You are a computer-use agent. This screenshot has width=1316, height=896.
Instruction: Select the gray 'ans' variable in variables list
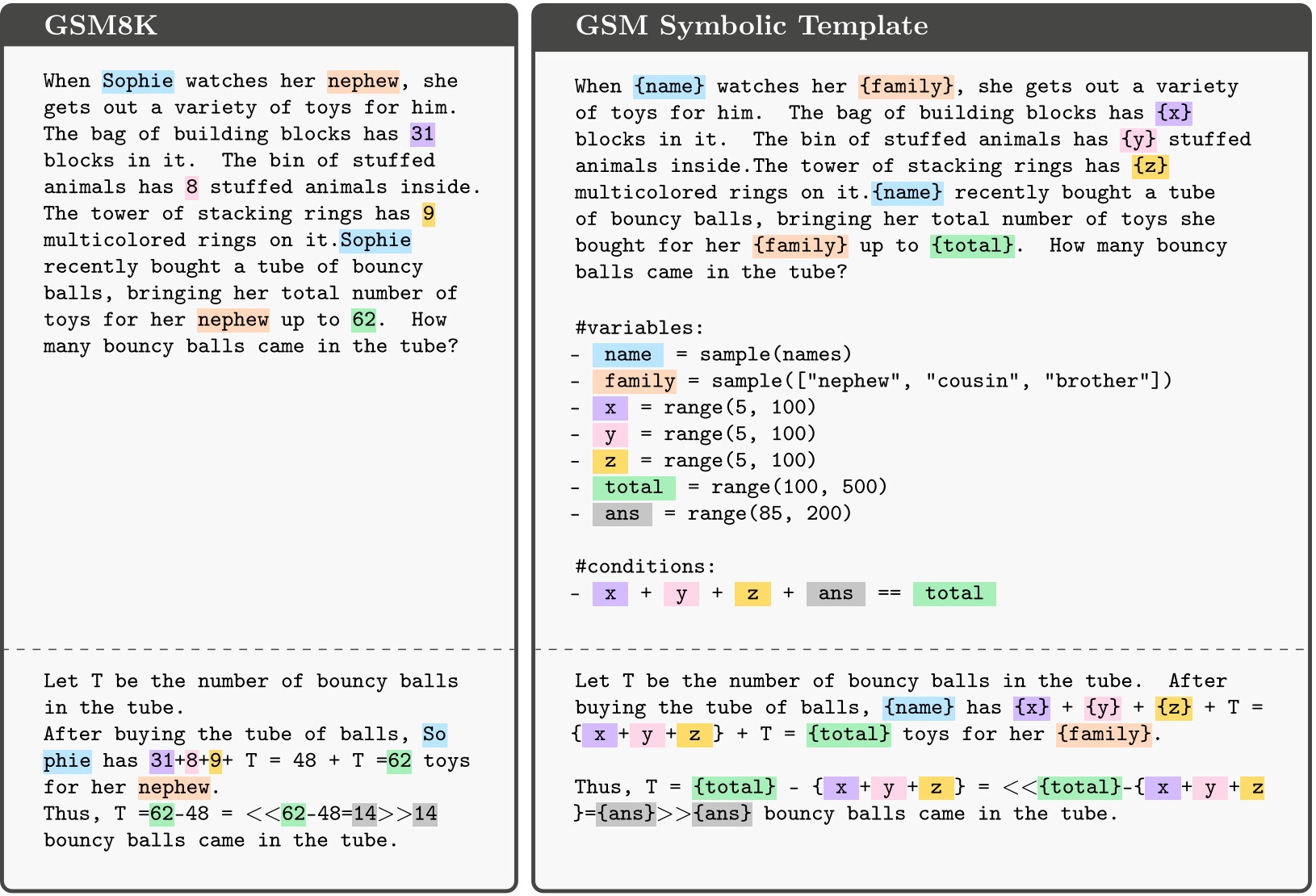pos(622,514)
